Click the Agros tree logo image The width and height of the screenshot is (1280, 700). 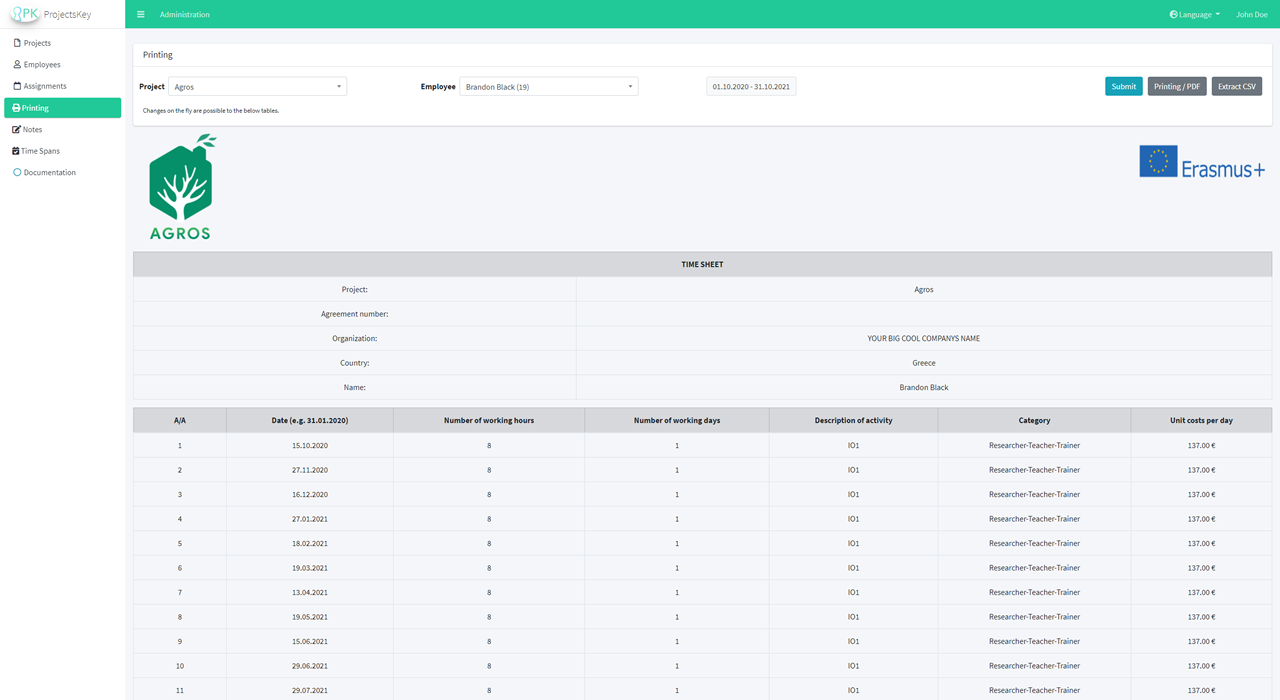point(181,187)
